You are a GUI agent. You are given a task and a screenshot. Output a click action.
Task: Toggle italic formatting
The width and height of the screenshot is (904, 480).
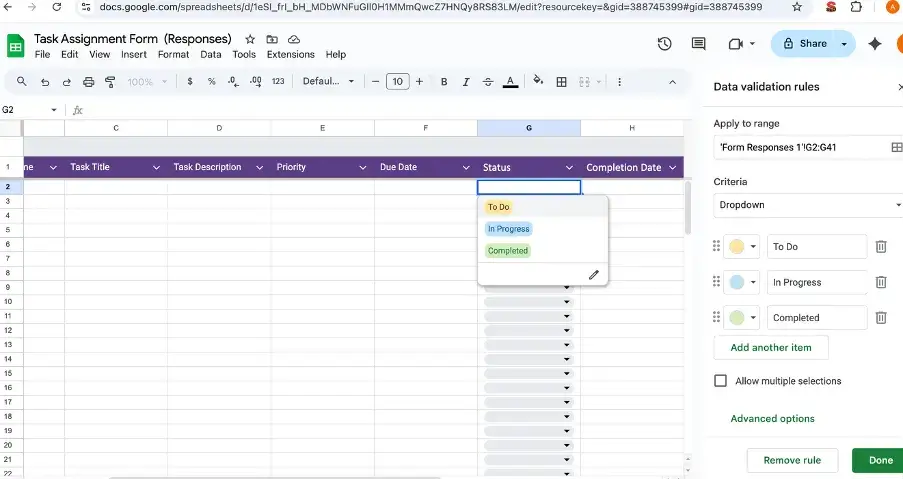(x=466, y=82)
